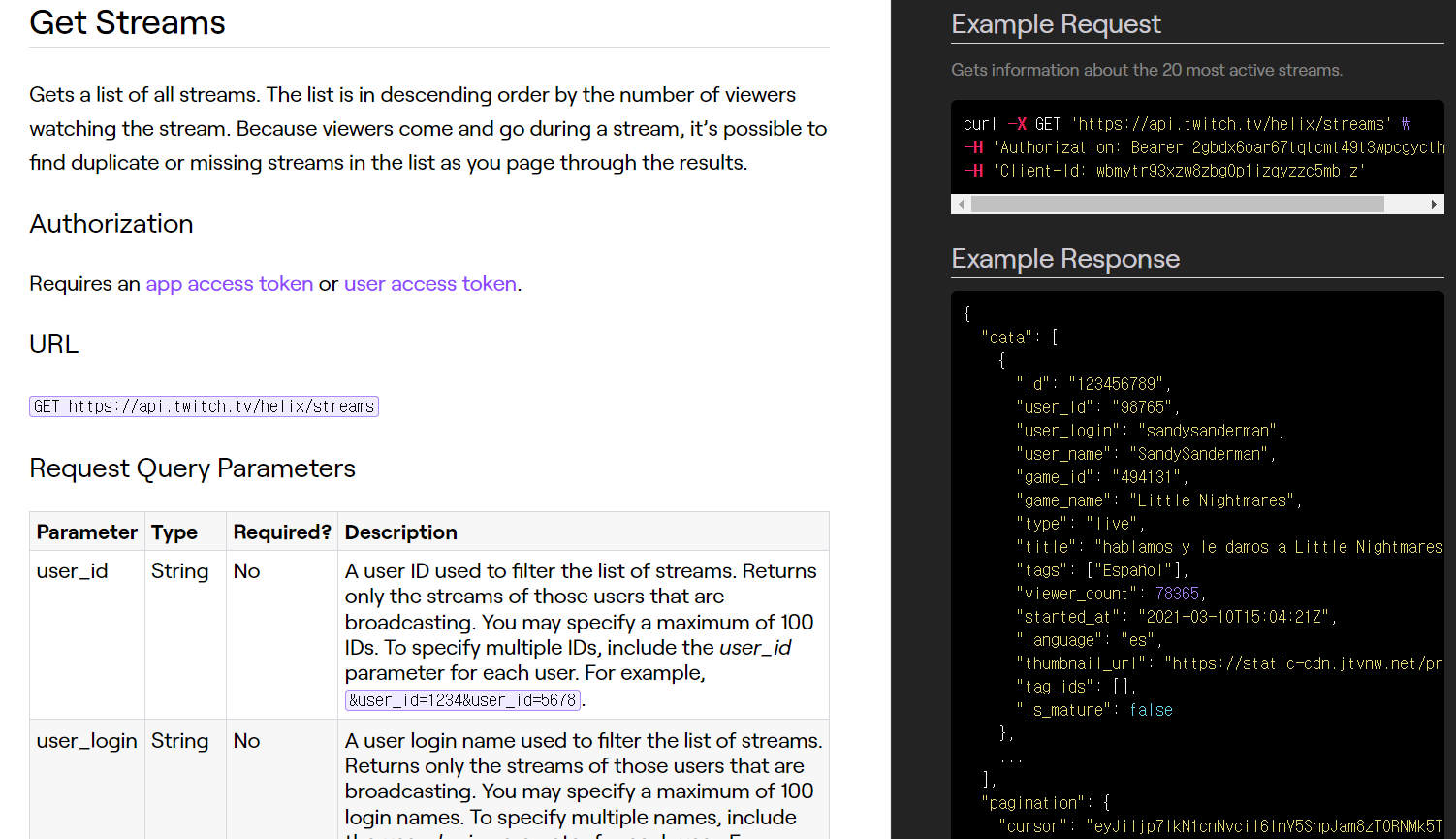
Task: Click the curl -X GET command line
Action: [x=1187, y=124]
